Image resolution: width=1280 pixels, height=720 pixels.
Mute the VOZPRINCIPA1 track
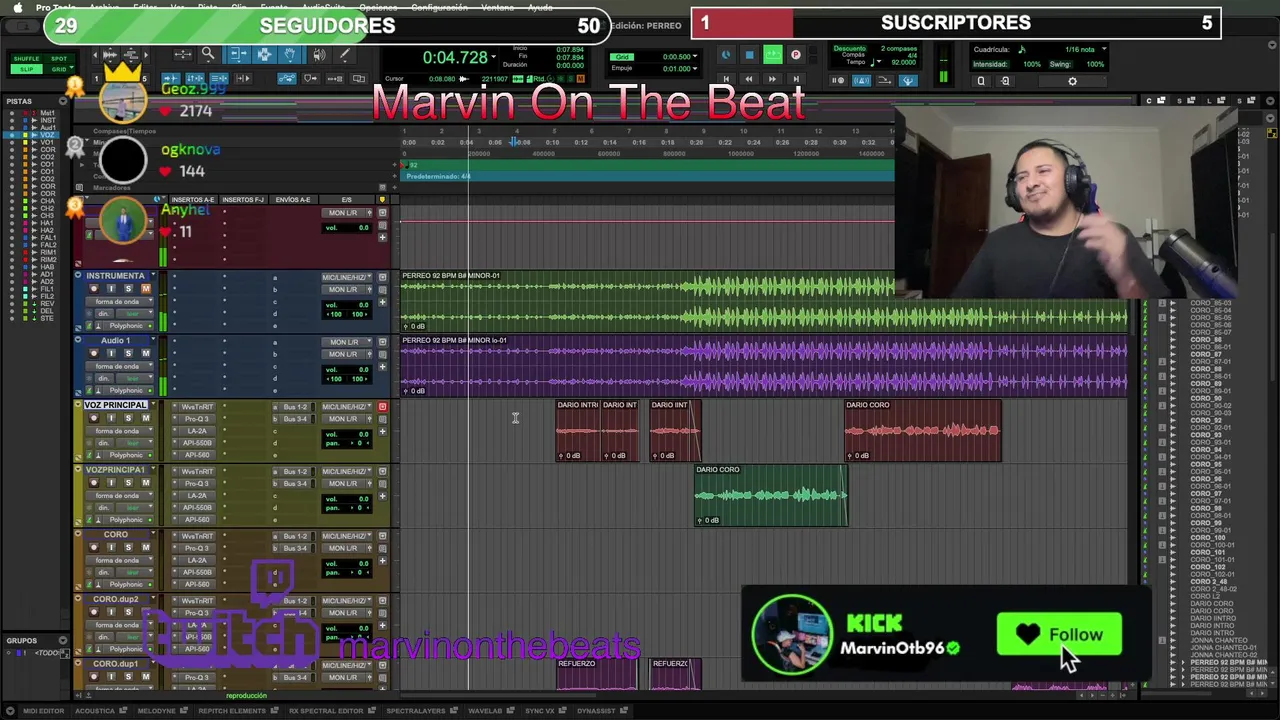pos(145,482)
